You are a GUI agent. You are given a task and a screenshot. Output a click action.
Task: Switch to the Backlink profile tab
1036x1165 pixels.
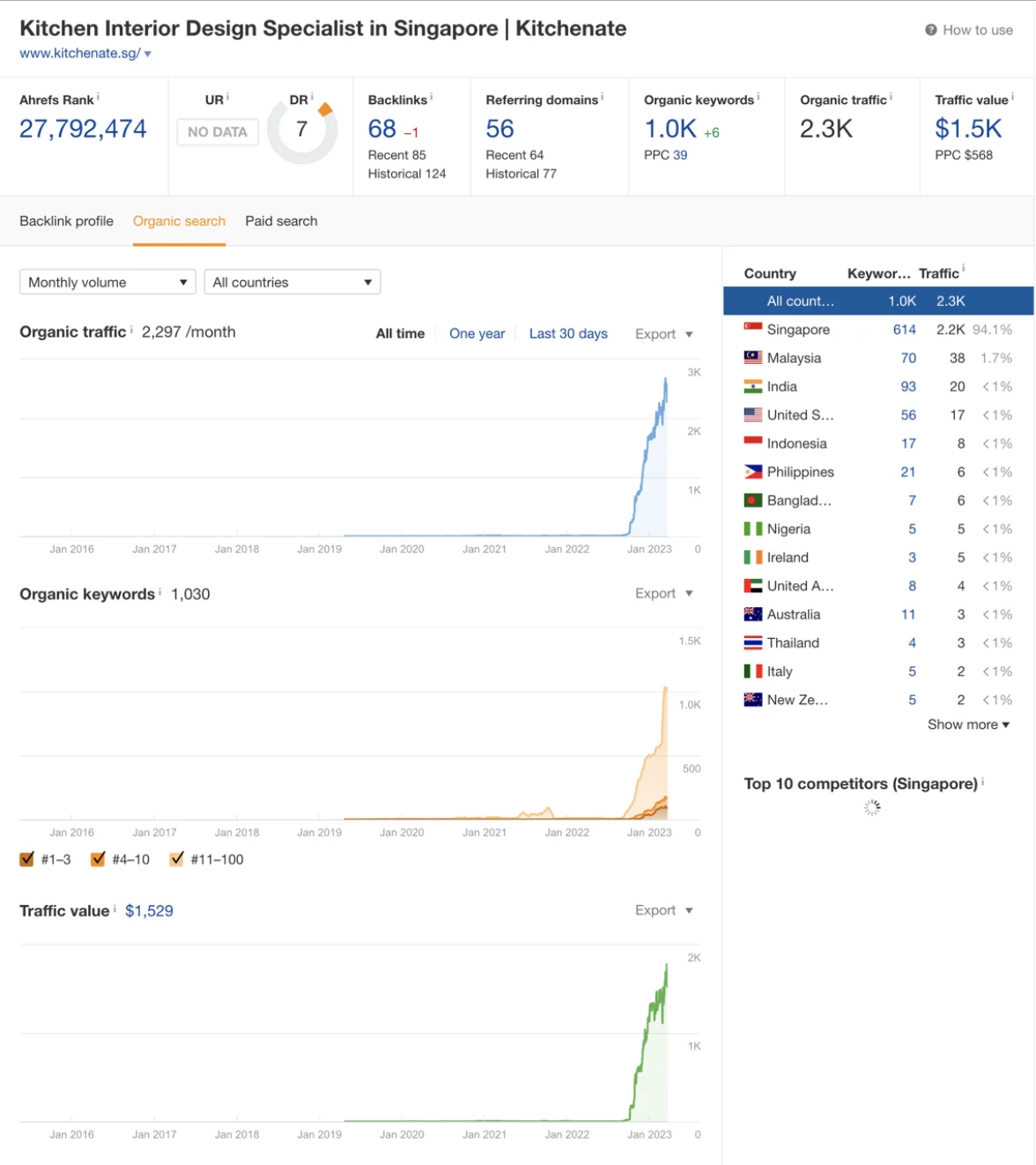pos(66,221)
